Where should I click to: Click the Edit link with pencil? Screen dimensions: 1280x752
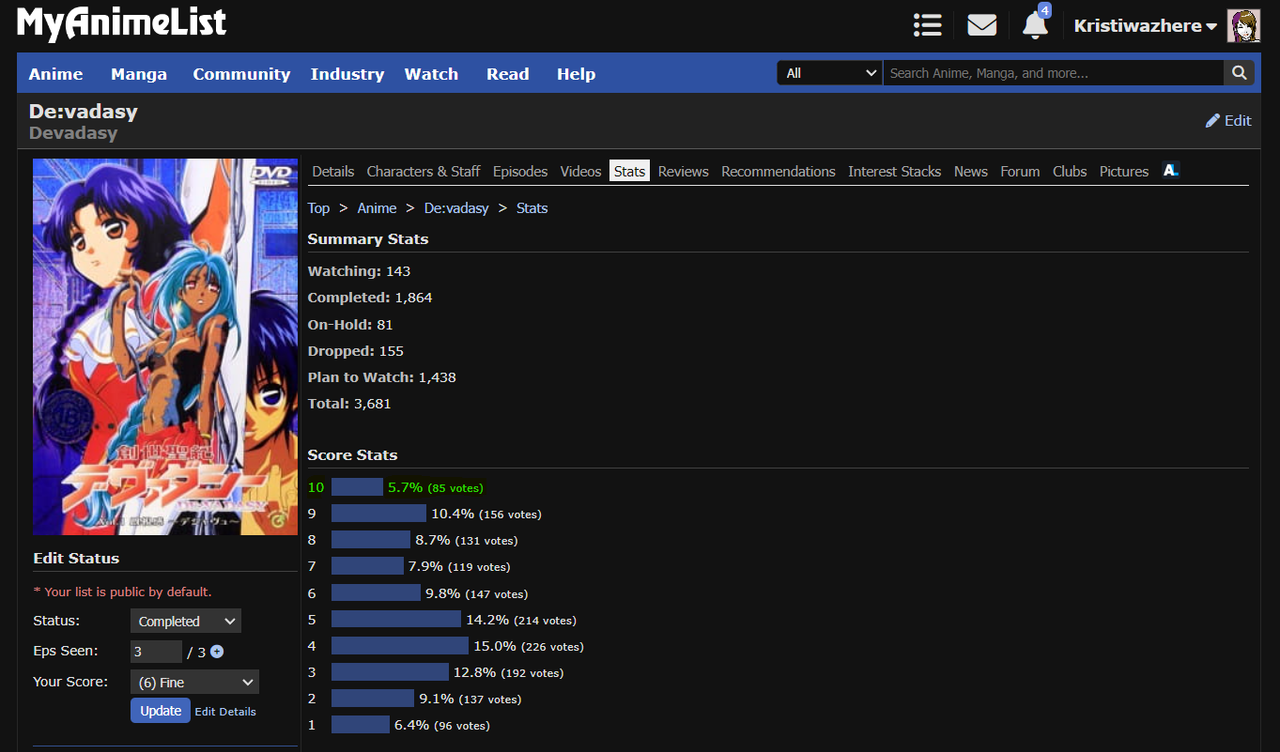coord(1228,120)
